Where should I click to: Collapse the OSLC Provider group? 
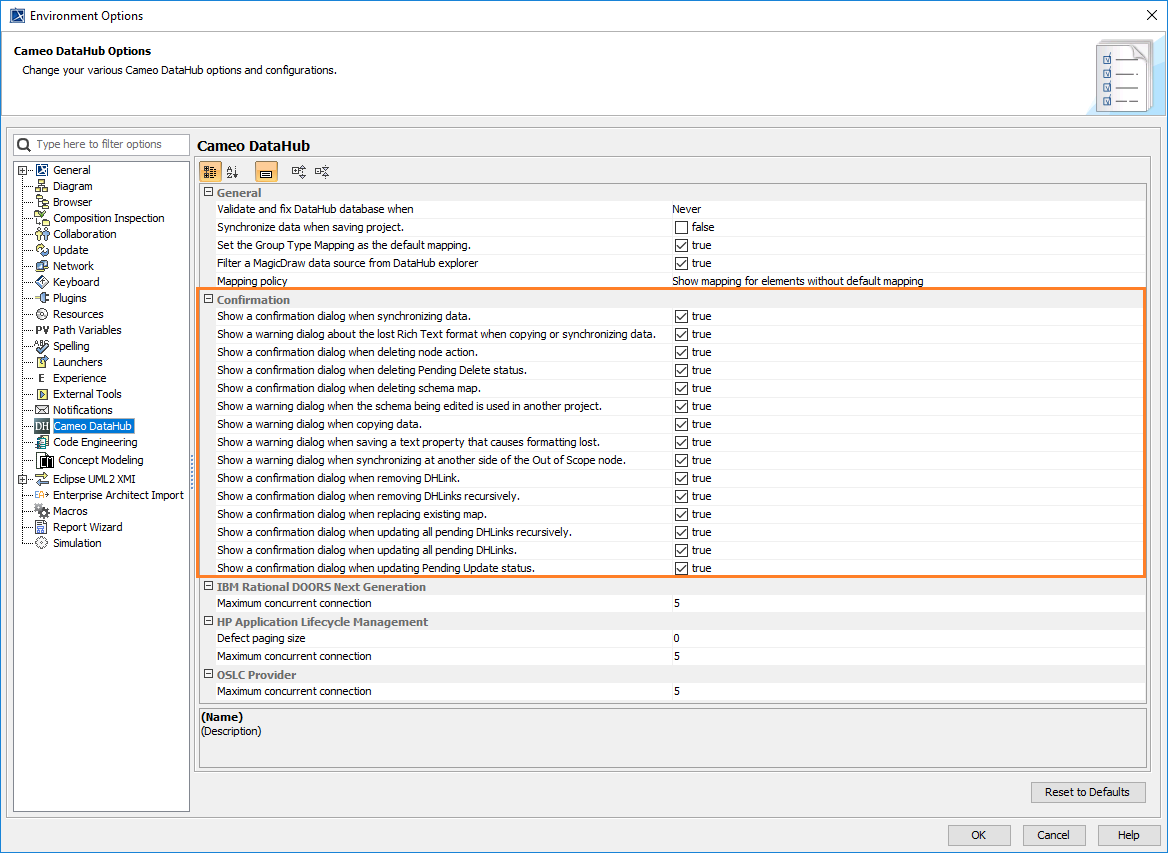point(209,674)
